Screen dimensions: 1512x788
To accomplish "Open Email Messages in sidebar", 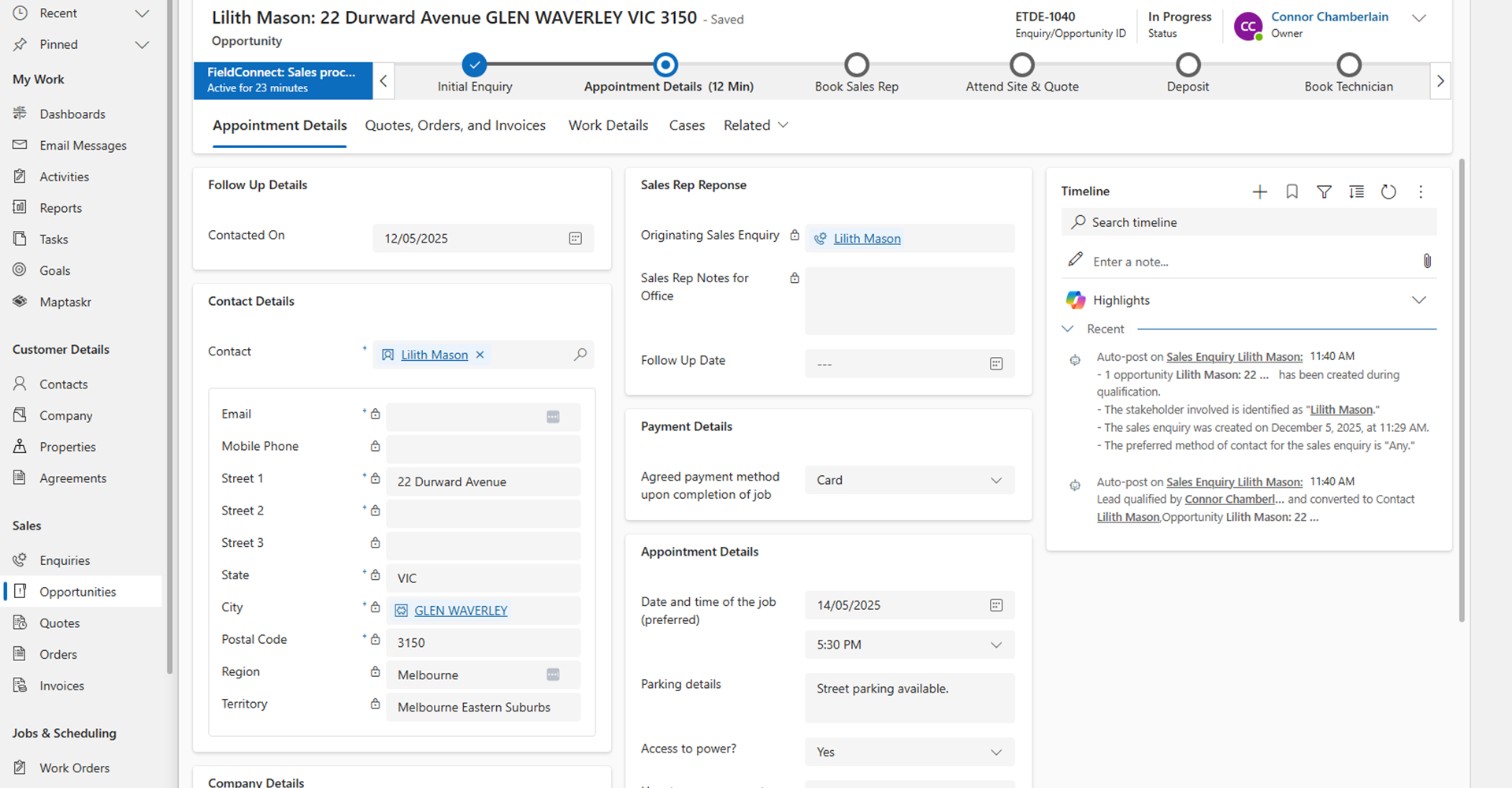I will [x=83, y=146].
